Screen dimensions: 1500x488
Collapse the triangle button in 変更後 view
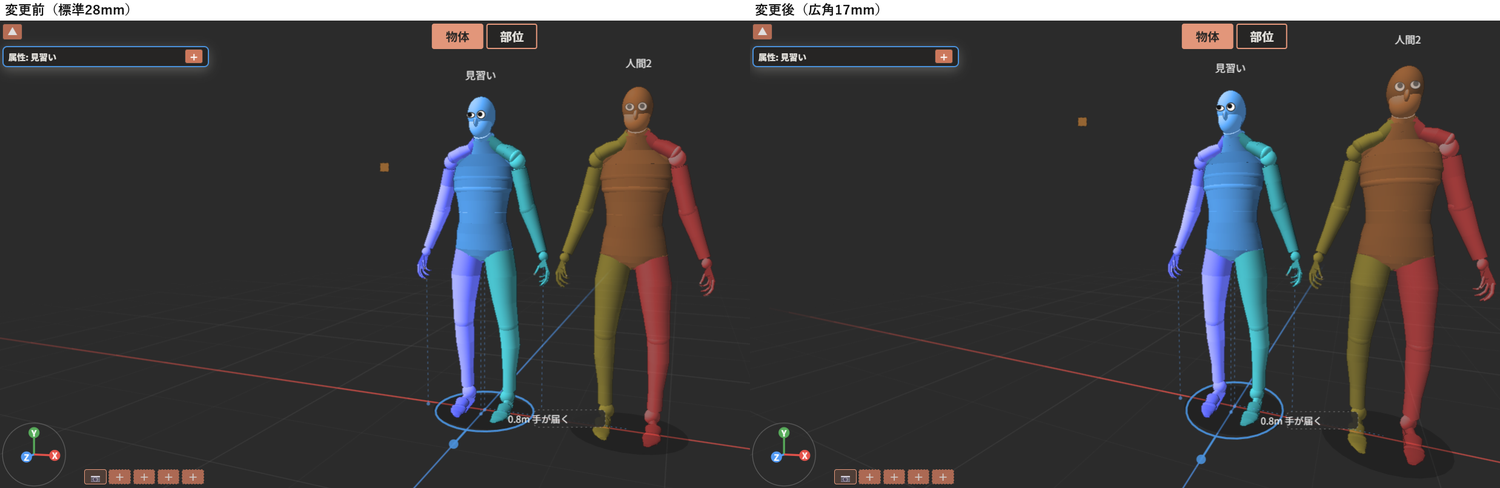(763, 32)
